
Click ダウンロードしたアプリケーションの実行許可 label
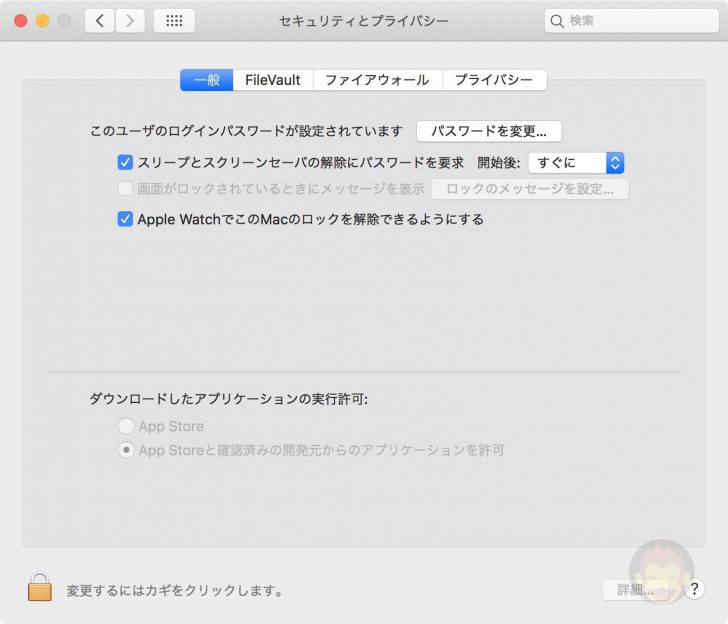tap(228, 399)
